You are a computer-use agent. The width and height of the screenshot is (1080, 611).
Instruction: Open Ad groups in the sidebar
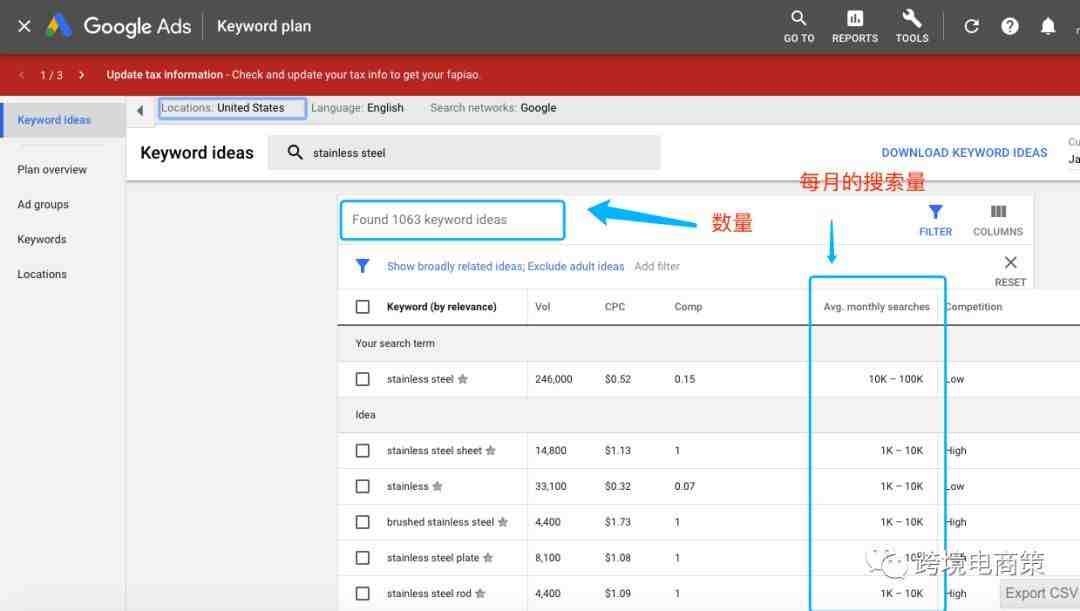point(43,205)
